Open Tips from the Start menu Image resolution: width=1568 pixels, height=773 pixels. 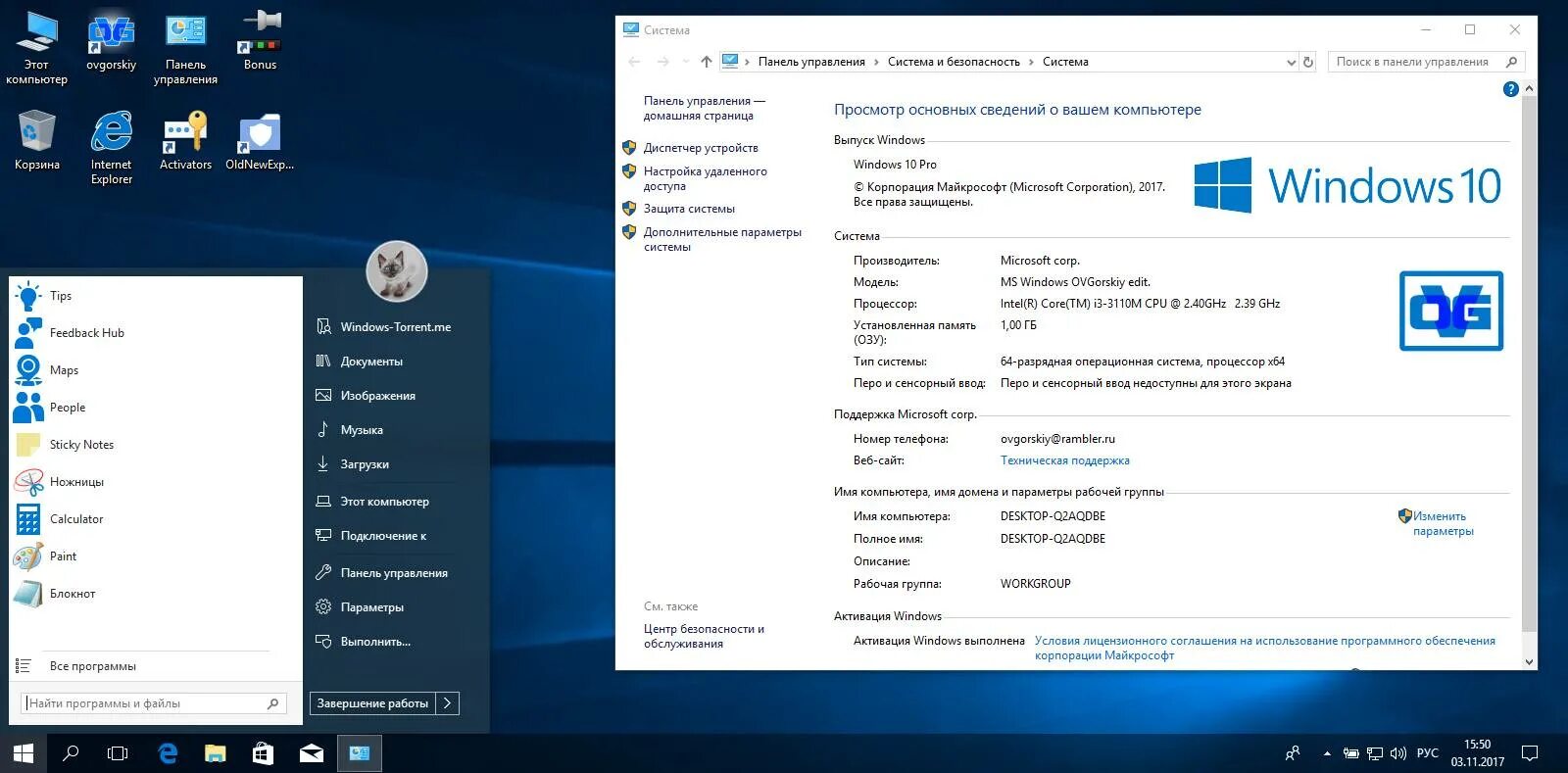156,296
